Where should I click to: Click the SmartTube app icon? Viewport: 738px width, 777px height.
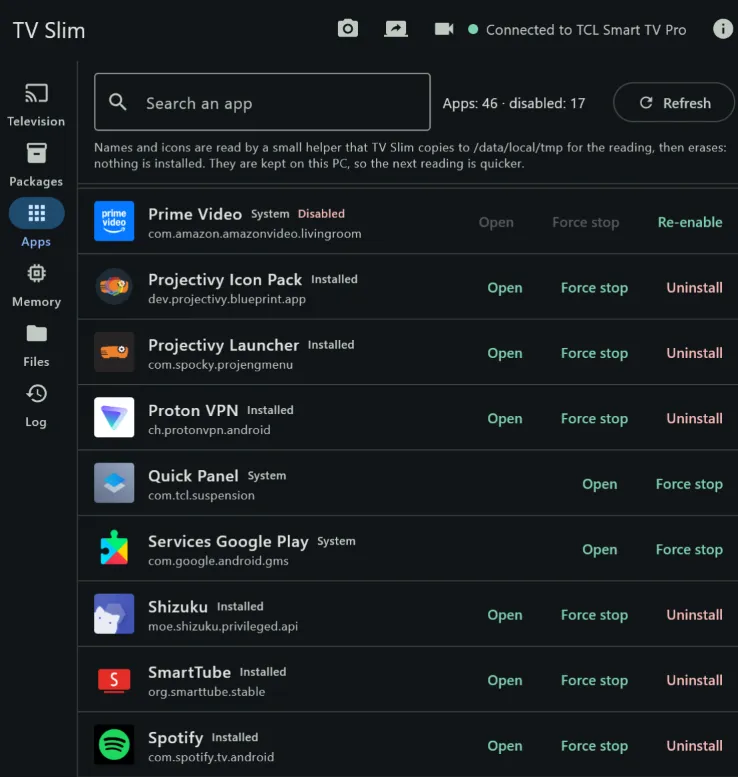114,679
